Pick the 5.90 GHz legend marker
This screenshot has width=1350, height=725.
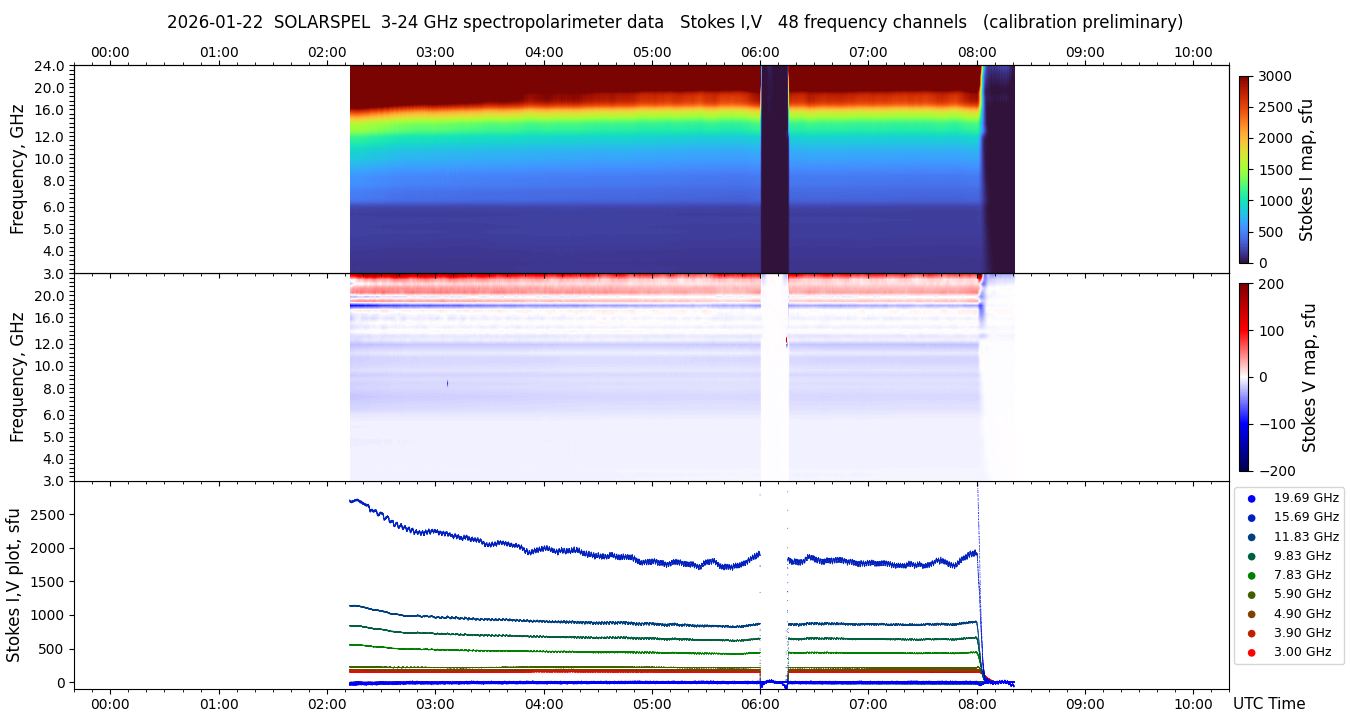pos(1251,595)
